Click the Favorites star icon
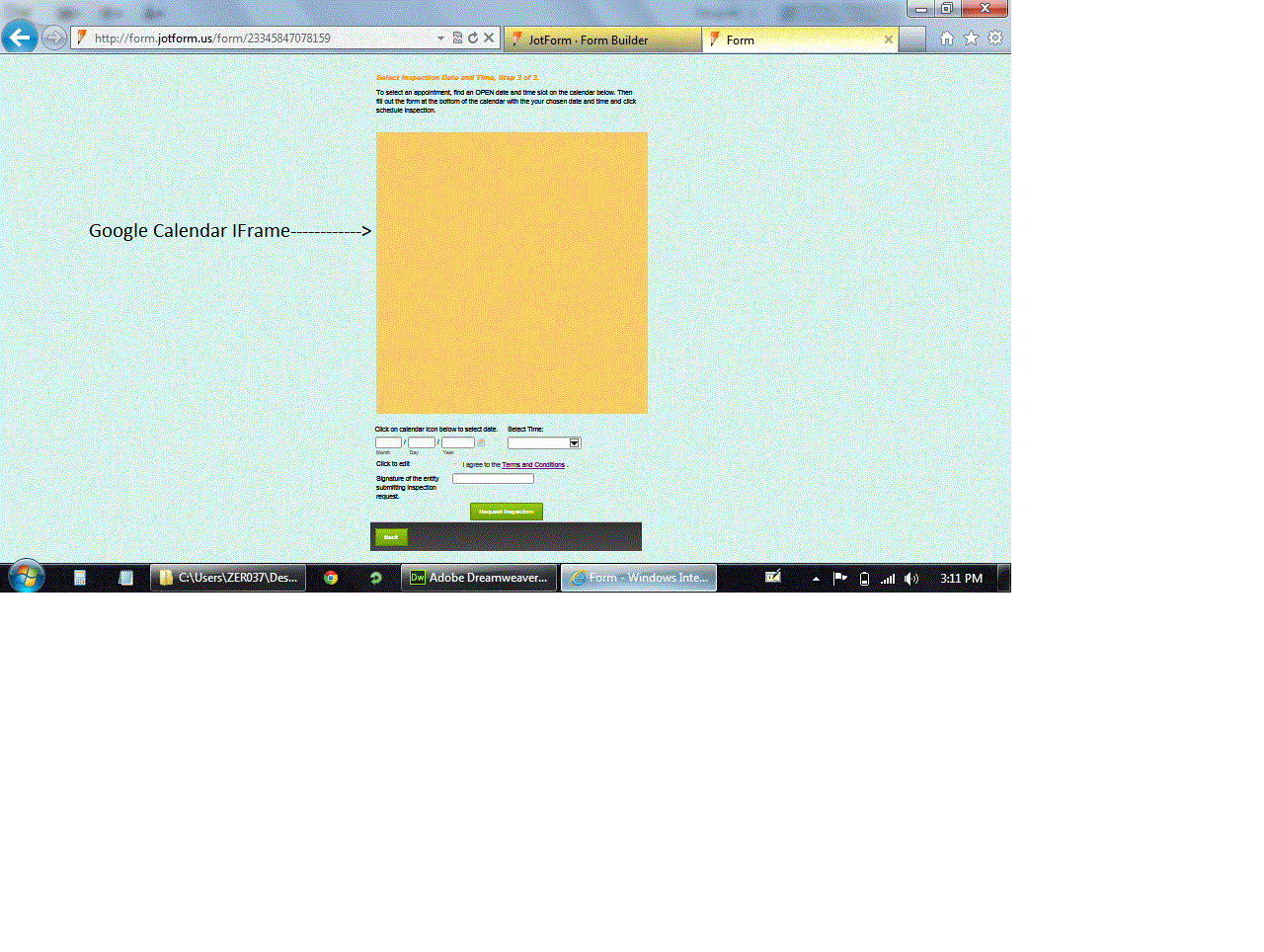This screenshot has width=1264, height=952. pos(971,39)
